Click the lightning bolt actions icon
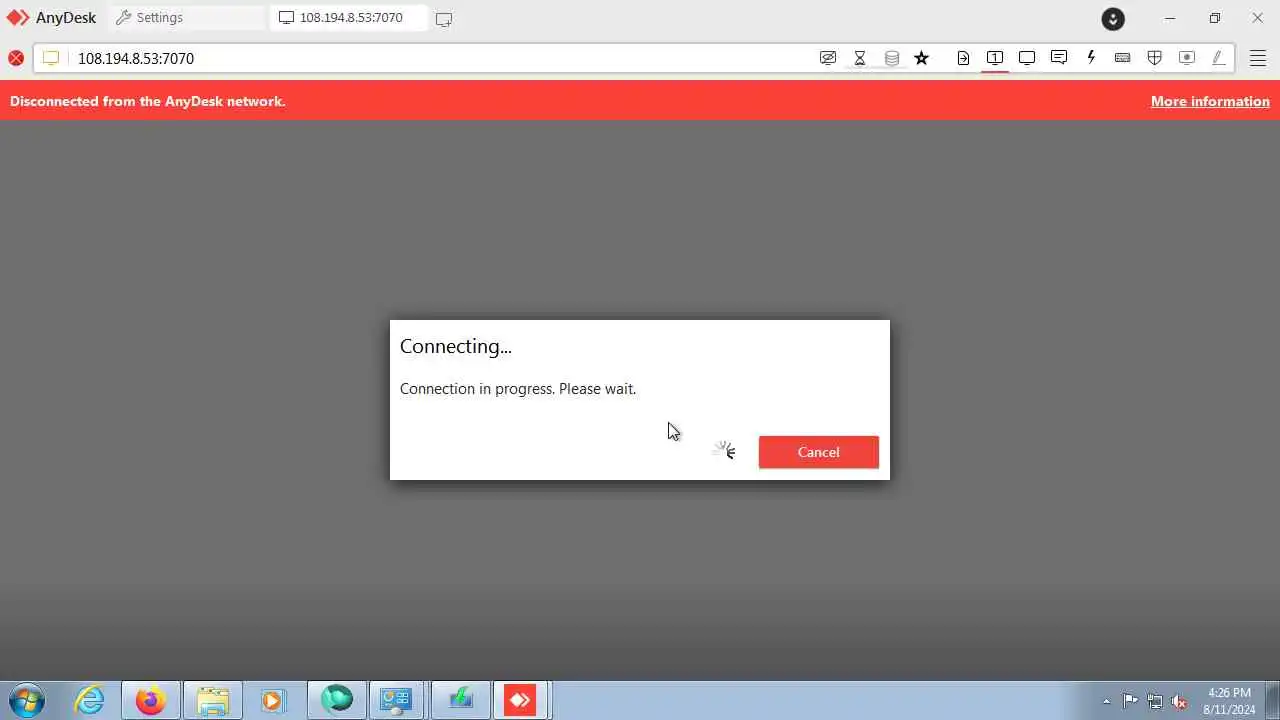Viewport: 1280px width, 720px height. [x=1091, y=58]
